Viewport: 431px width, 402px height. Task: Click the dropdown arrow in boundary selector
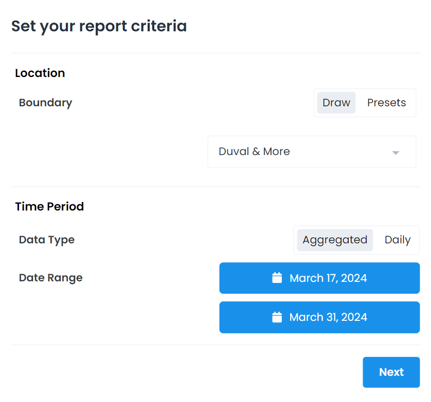395,153
